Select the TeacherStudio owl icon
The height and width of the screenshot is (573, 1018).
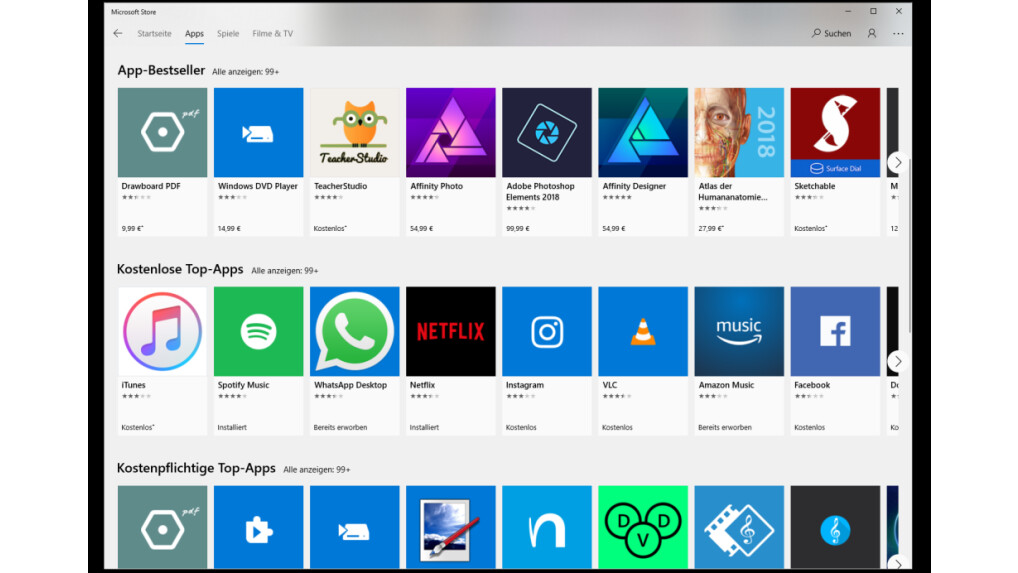click(x=354, y=132)
